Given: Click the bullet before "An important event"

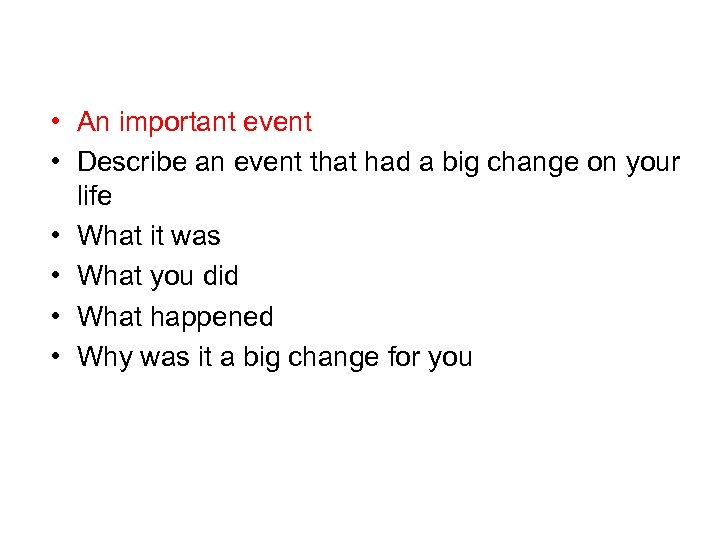Looking at the screenshot, I should (60, 123).
